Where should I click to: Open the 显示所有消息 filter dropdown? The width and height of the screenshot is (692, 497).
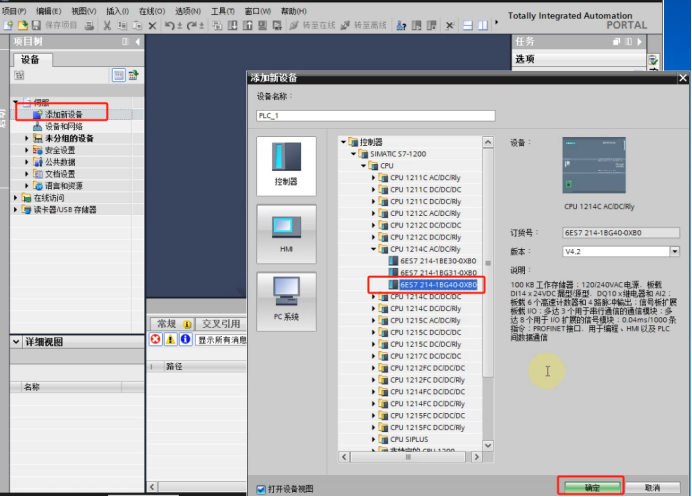pyautogui.click(x=222, y=340)
